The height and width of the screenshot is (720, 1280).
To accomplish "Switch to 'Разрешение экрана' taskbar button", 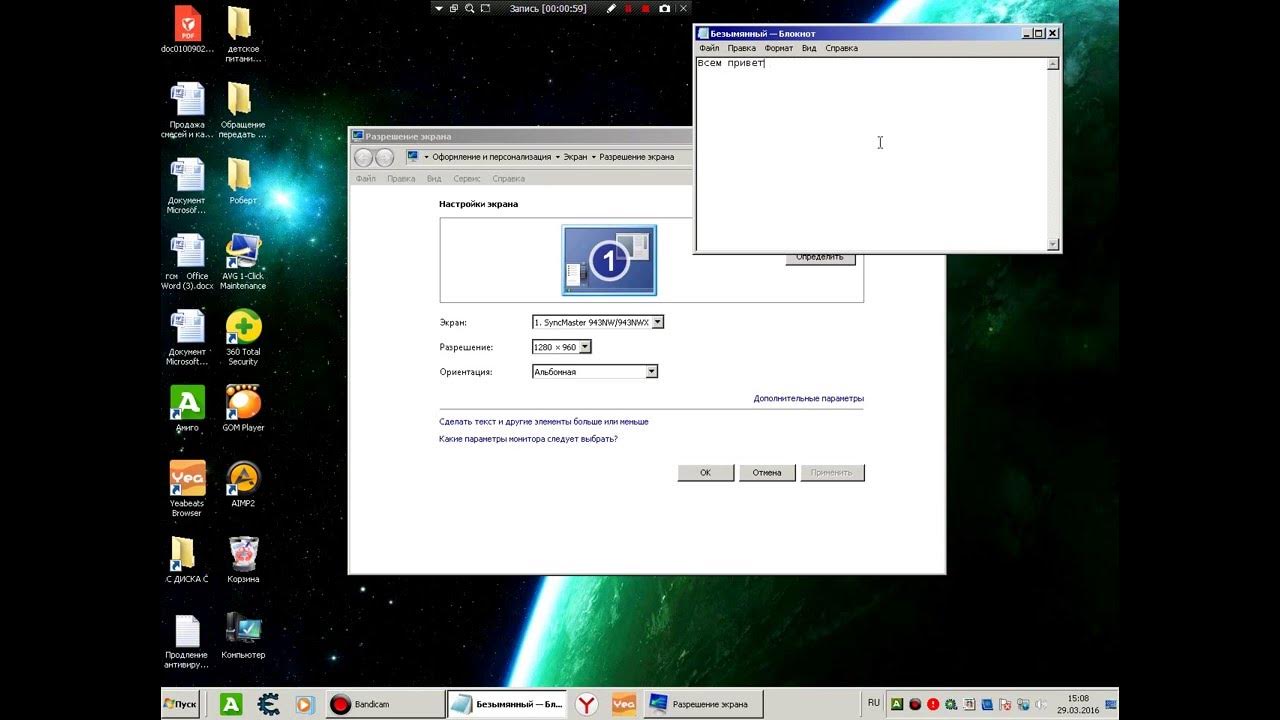I will pyautogui.click(x=702, y=704).
